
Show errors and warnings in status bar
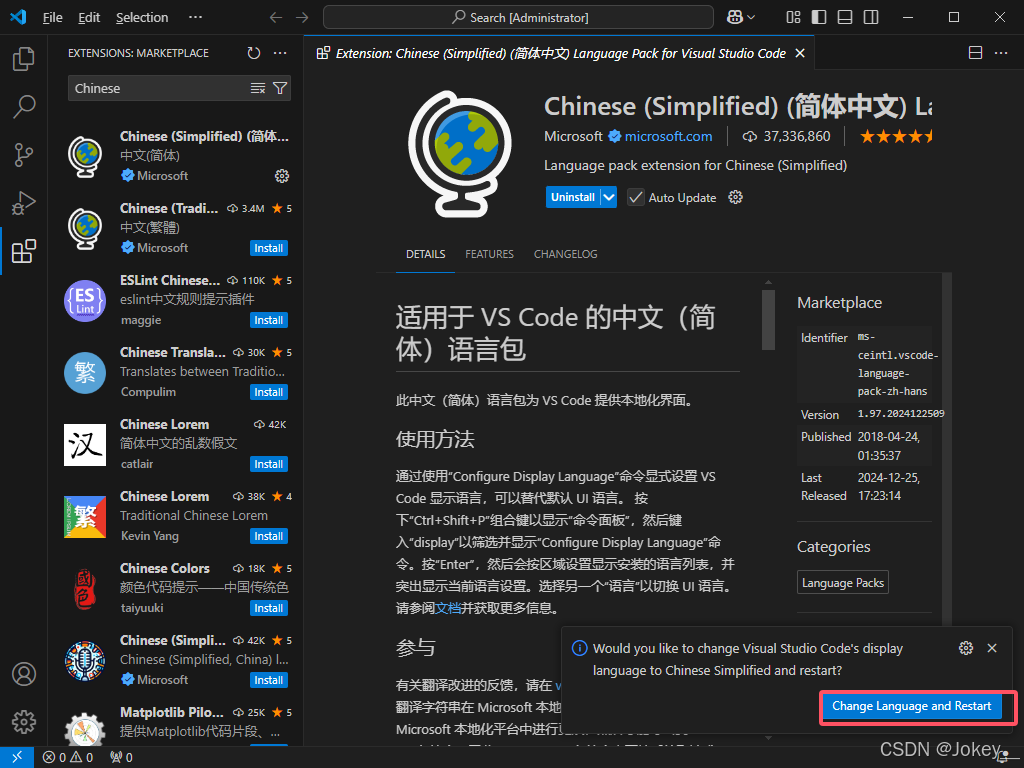(x=68, y=758)
